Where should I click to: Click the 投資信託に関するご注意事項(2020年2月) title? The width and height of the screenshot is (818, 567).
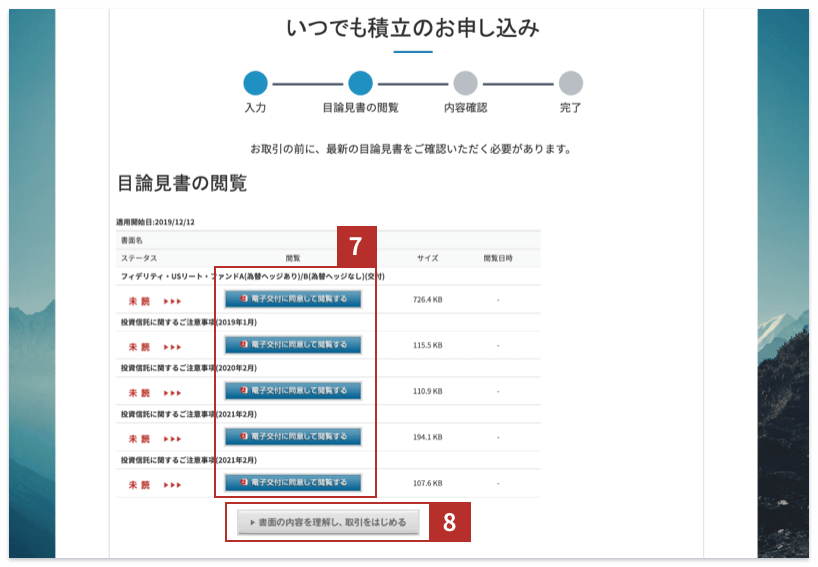point(189,368)
